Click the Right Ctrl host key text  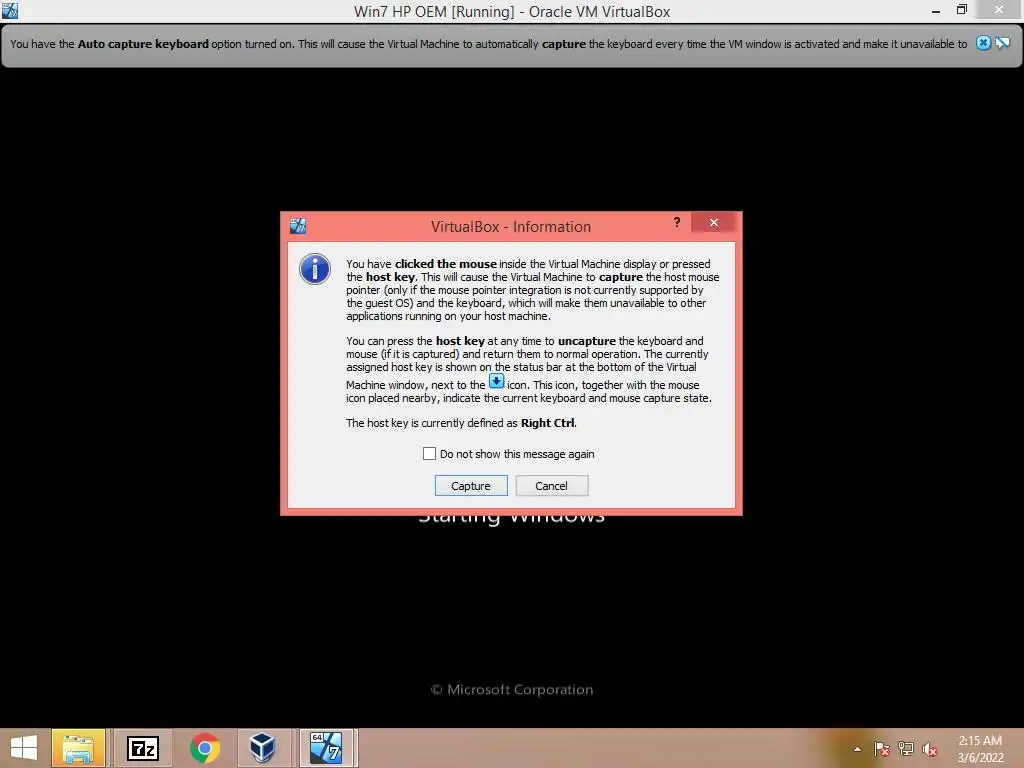(547, 423)
